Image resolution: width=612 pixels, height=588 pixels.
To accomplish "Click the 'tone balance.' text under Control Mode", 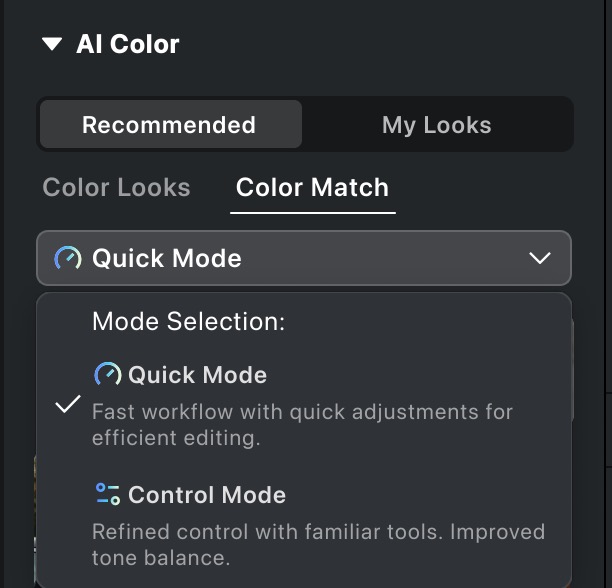I will click(161, 557).
